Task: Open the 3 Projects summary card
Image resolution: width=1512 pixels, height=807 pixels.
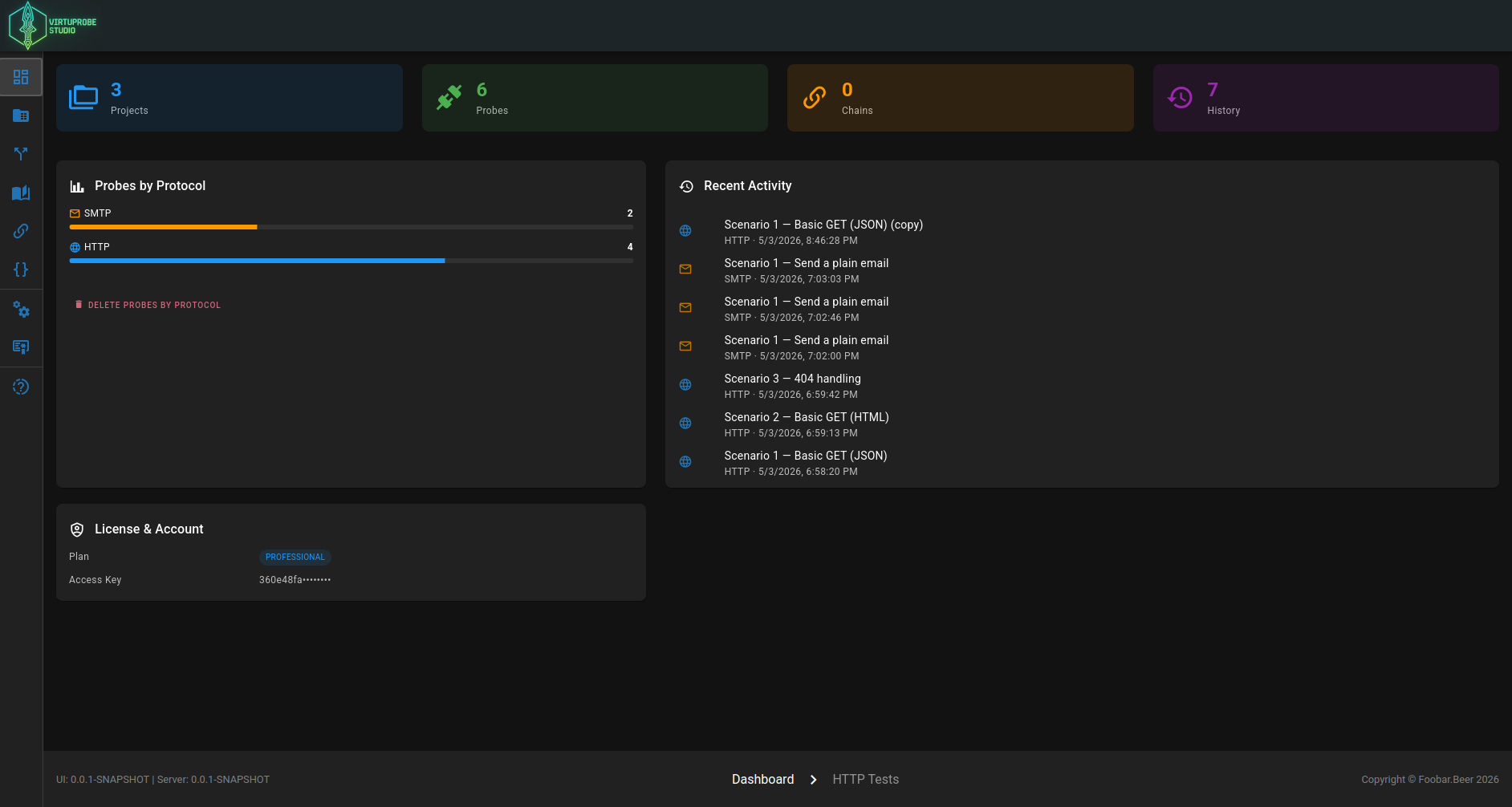Action: click(x=230, y=98)
